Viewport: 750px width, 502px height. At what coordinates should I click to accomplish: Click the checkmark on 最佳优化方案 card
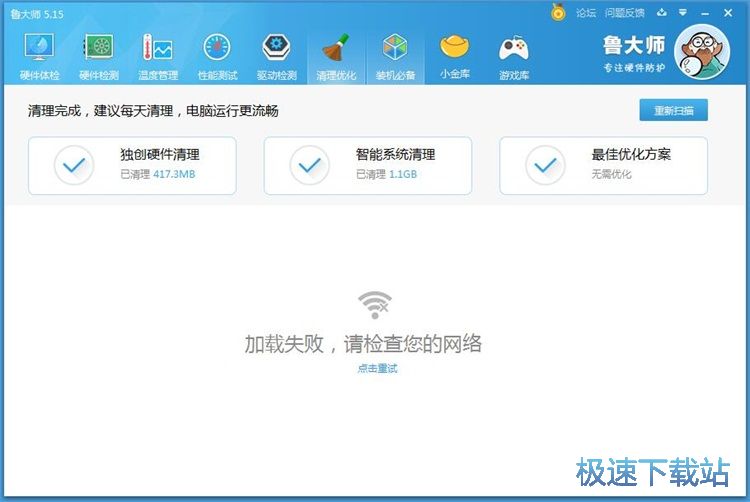[x=545, y=165]
